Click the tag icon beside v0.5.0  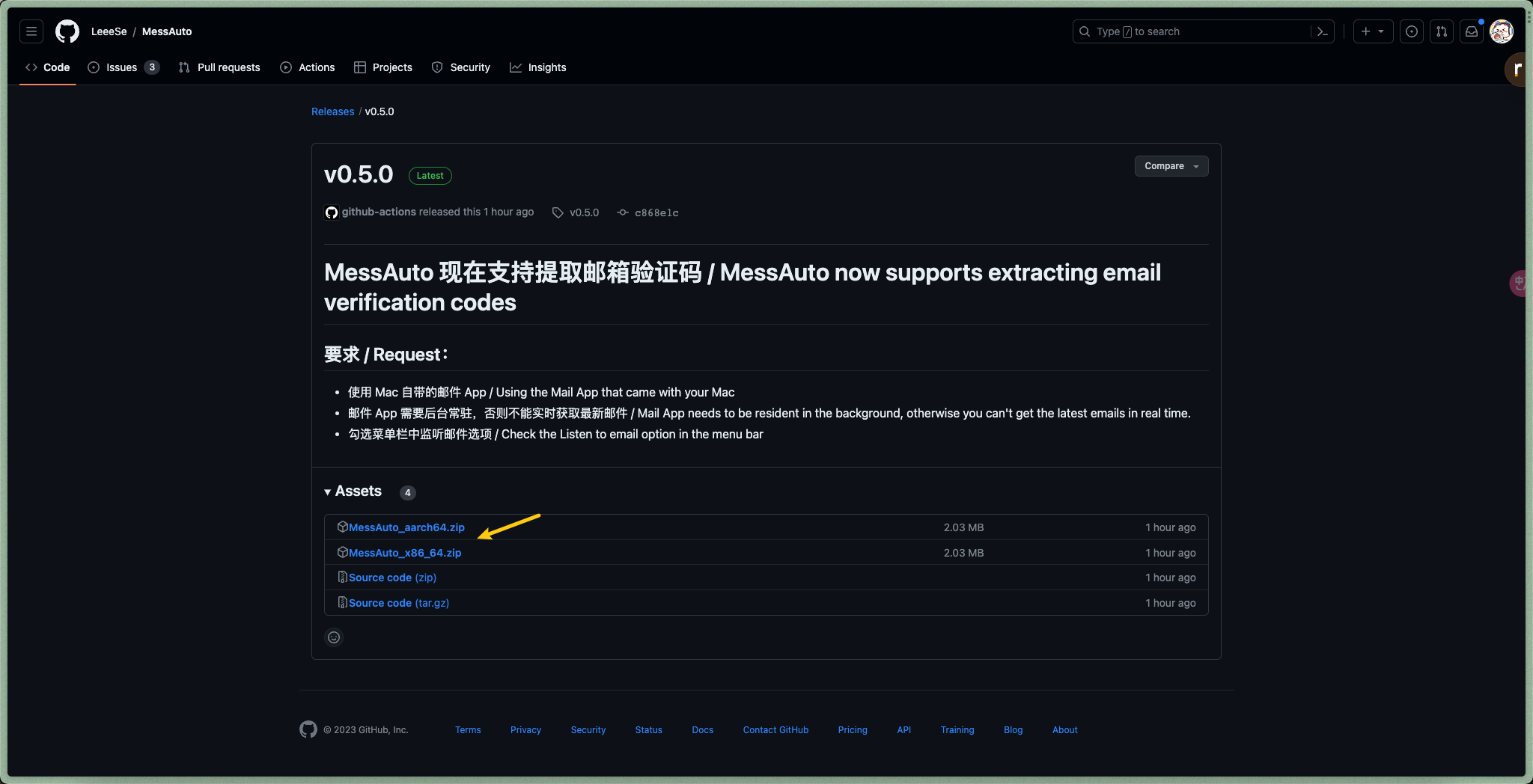coord(558,212)
